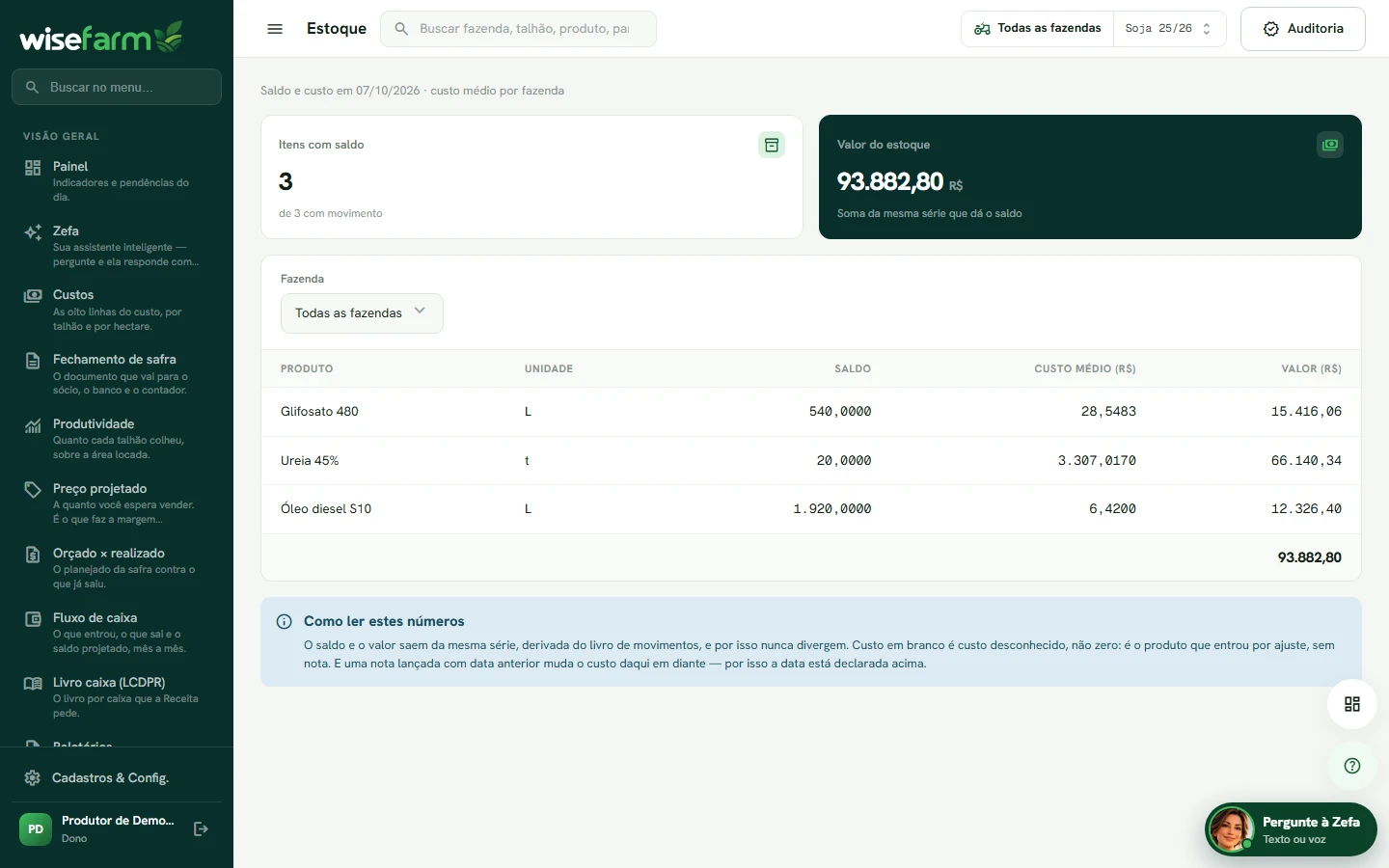Click the Estoque page title
This screenshot has height=868, width=1389.
tap(337, 29)
